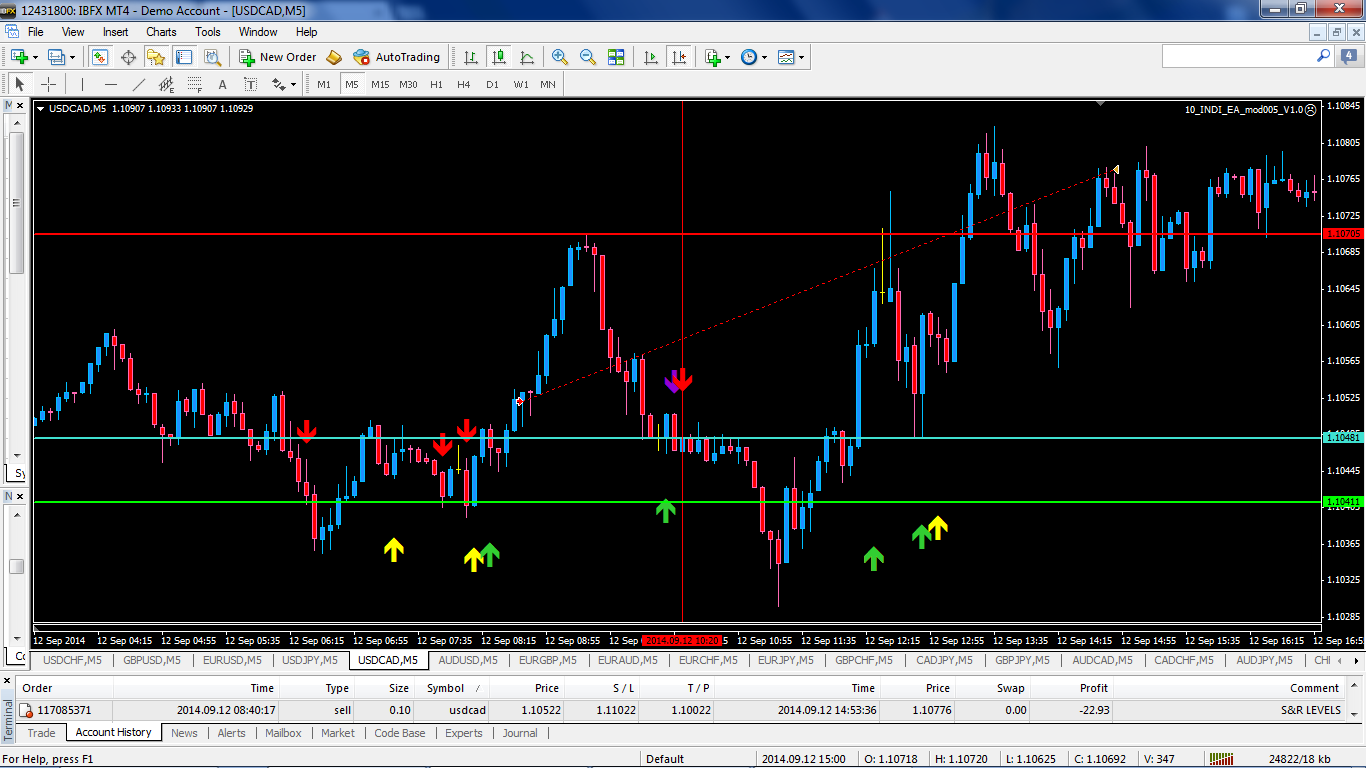The width and height of the screenshot is (1366, 768).
Task: Open the New Chart dropdown arrow
Action: [x=37, y=58]
